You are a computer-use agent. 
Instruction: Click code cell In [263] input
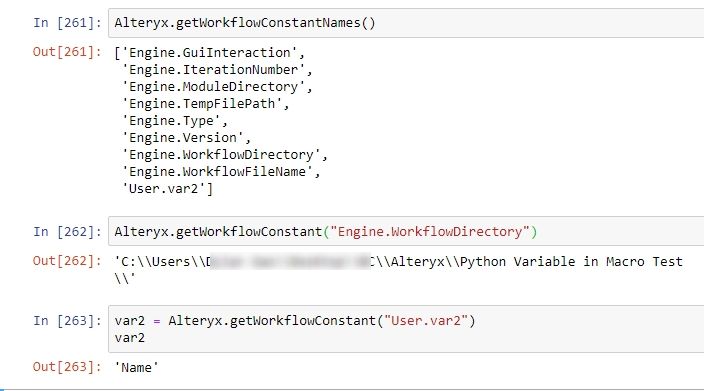406,329
